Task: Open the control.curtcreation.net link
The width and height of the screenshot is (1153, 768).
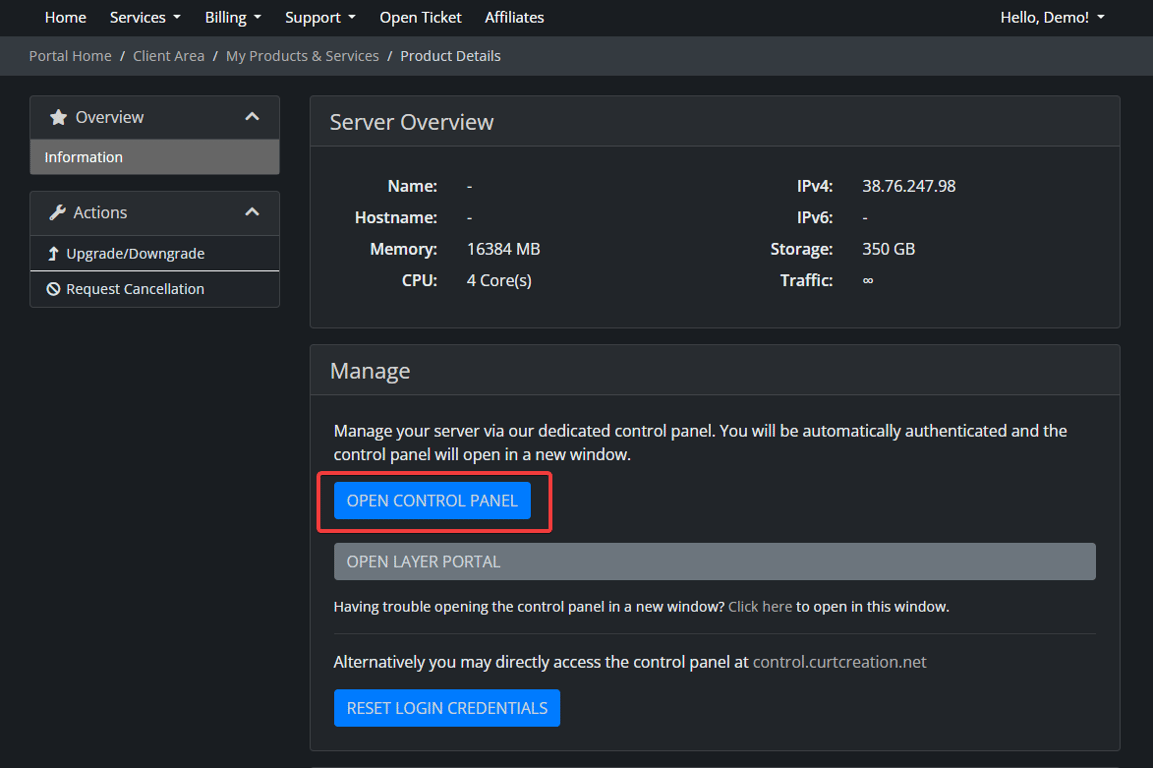Action: coord(839,662)
